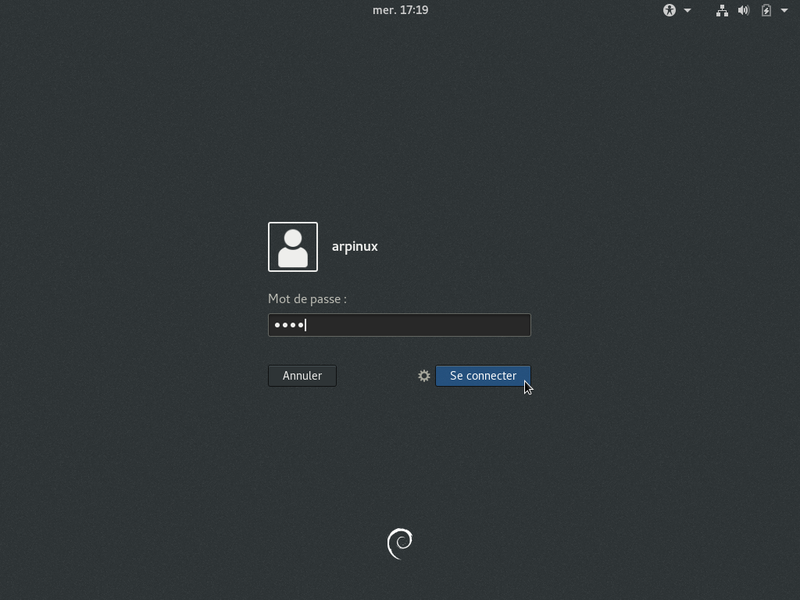This screenshot has height=600, width=800.
Task: Click the battery charging indicator icon
Action: [766, 10]
